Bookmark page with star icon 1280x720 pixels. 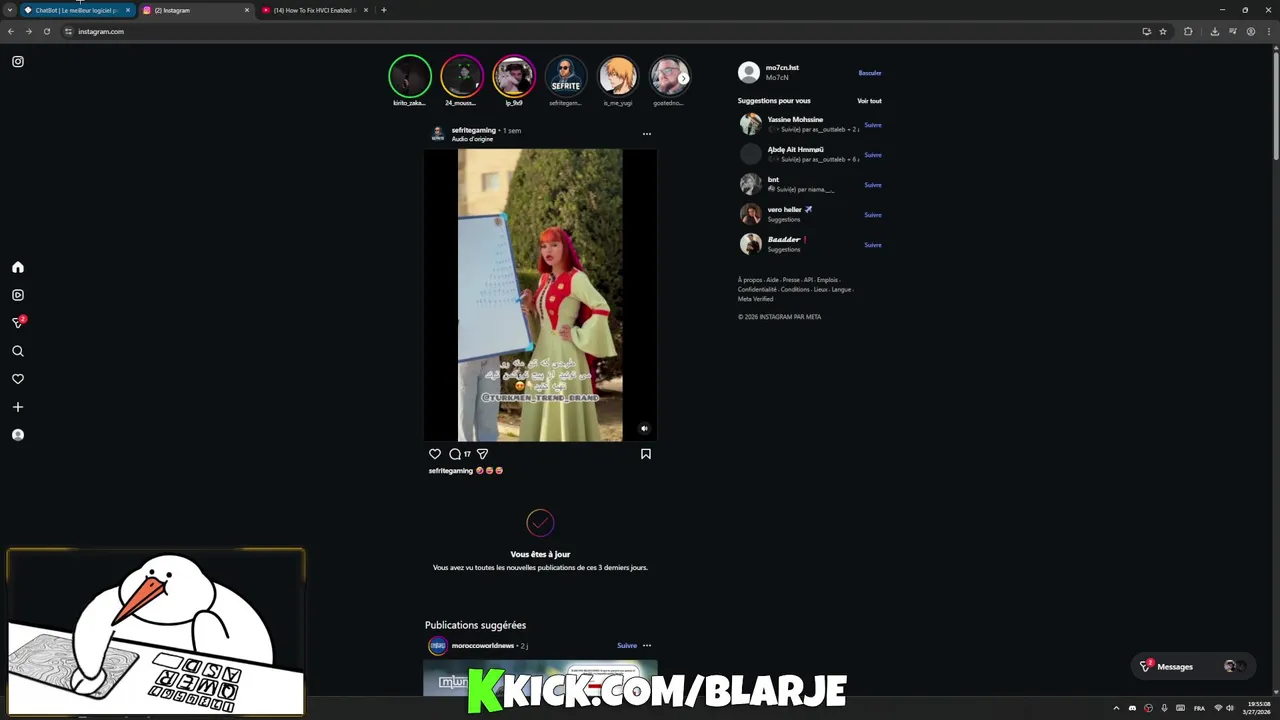point(1163,31)
